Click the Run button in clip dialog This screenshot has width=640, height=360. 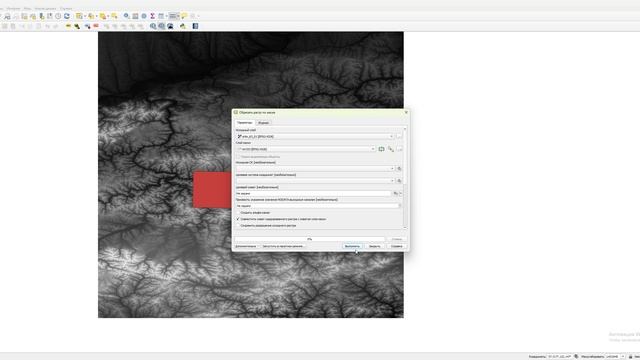352,246
